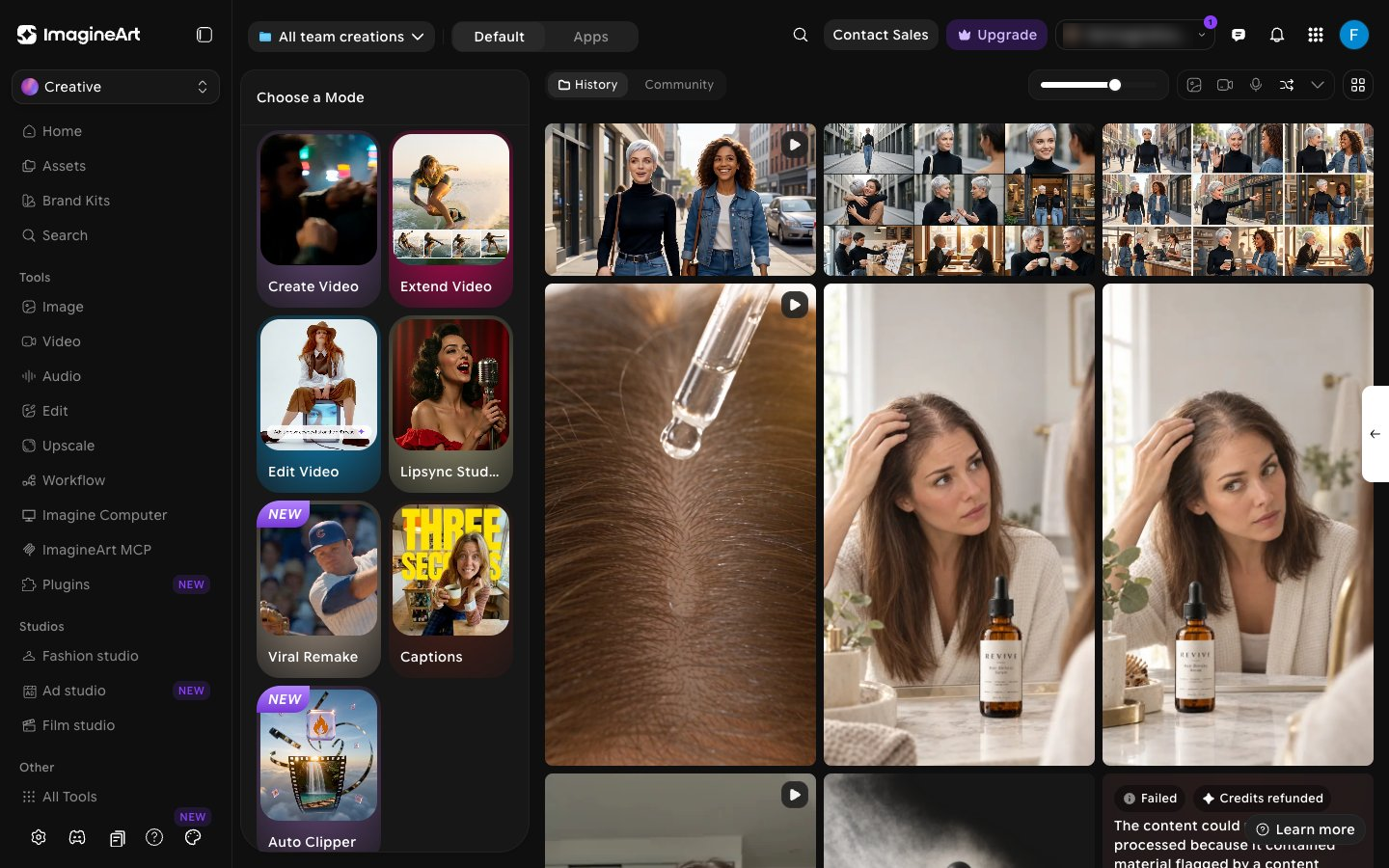Choose the Auto Clipper mode card
This screenshot has width=1389, height=868.
click(x=318, y=769)
